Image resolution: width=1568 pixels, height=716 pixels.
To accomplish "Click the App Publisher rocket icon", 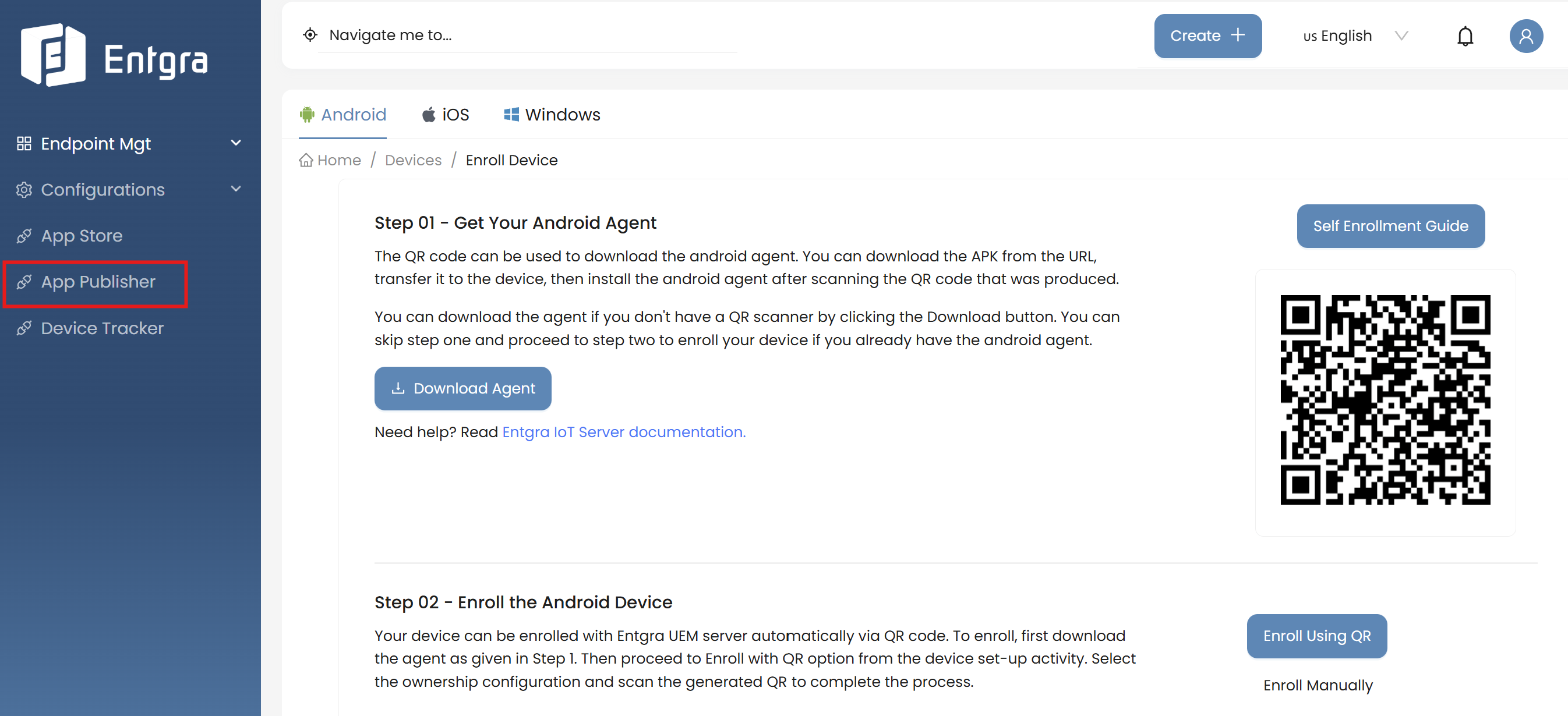I will click(x=24, y=282).
